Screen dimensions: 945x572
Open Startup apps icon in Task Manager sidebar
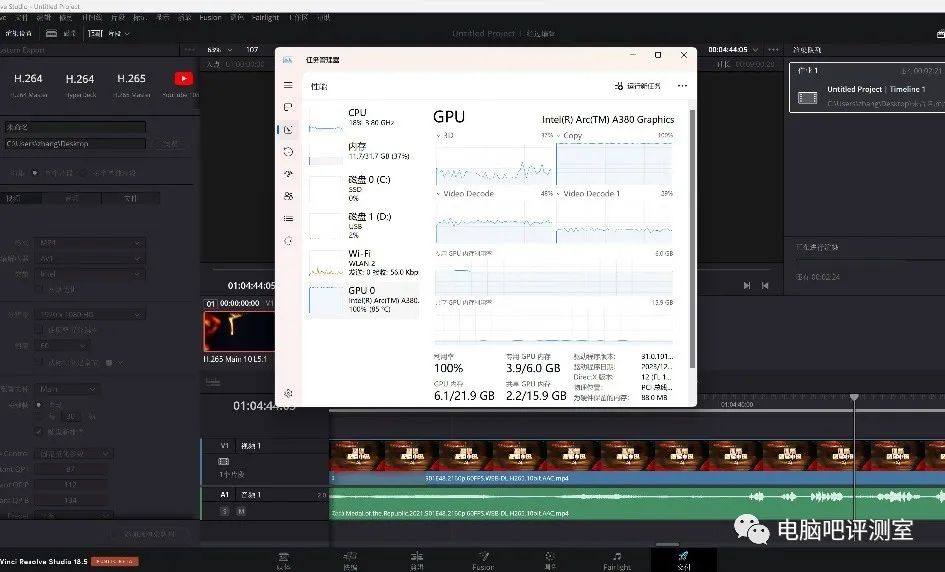288,174
